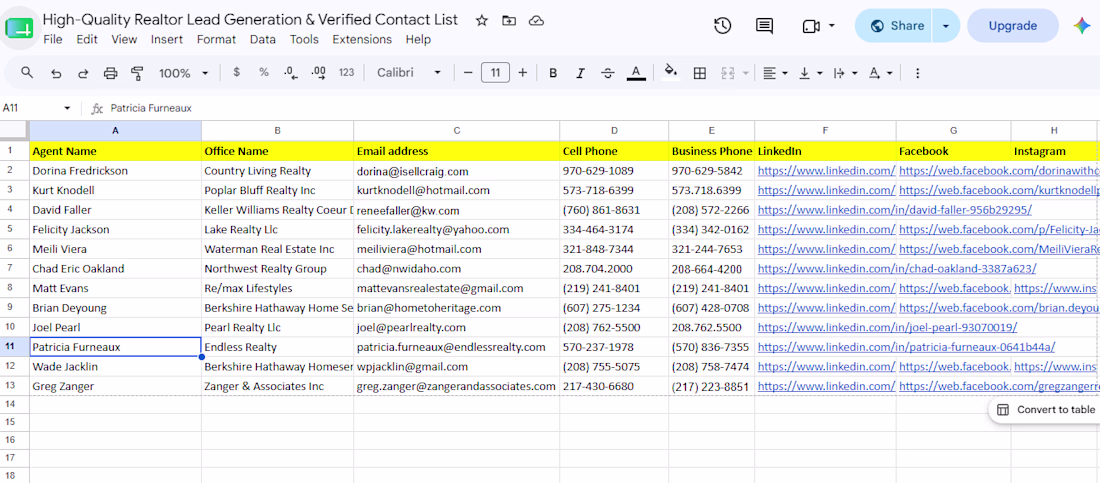The image size is (1100, 483).
Task: Open the View menu
Action: pos(124,39)
